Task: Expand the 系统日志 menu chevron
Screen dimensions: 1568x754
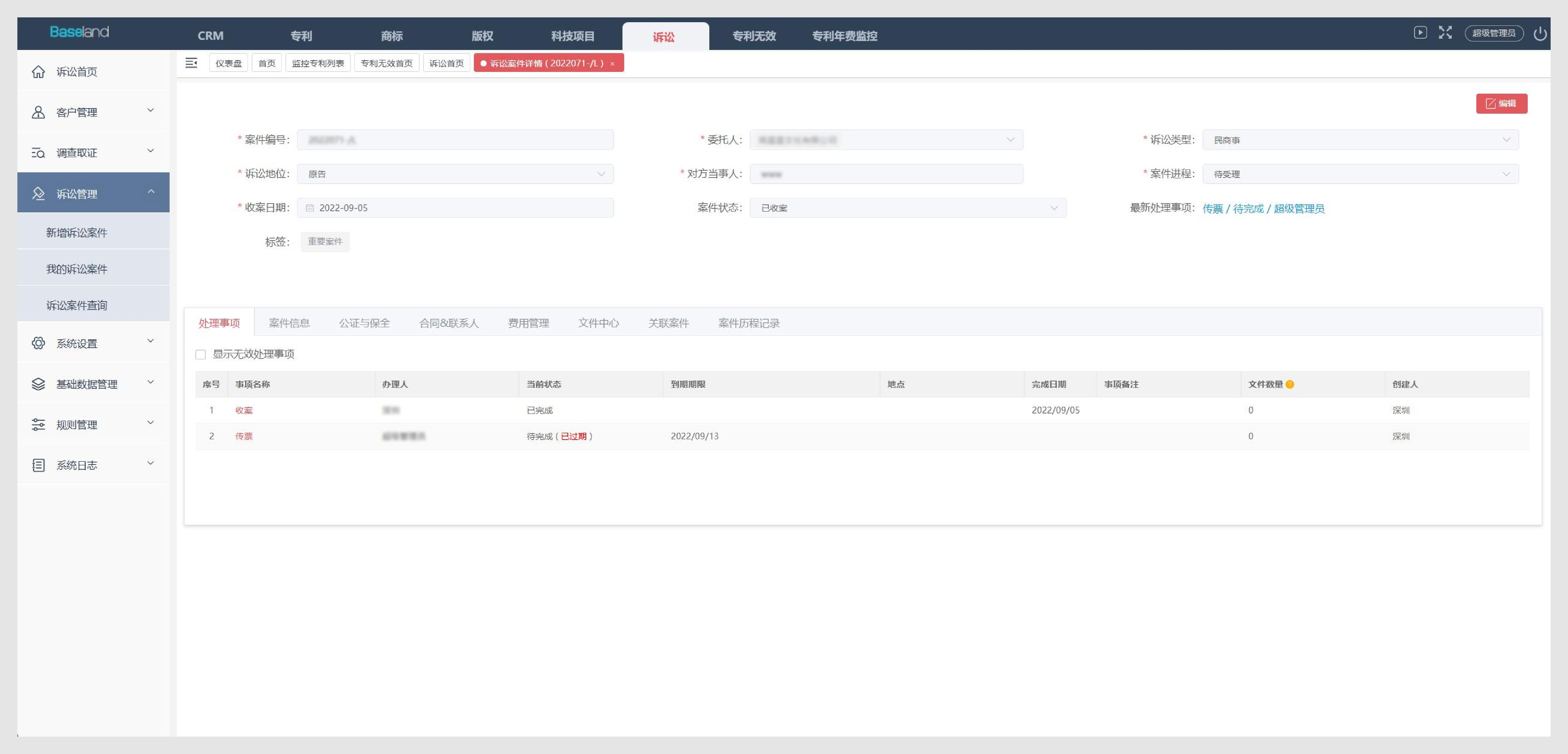Action: coord(151,463)
